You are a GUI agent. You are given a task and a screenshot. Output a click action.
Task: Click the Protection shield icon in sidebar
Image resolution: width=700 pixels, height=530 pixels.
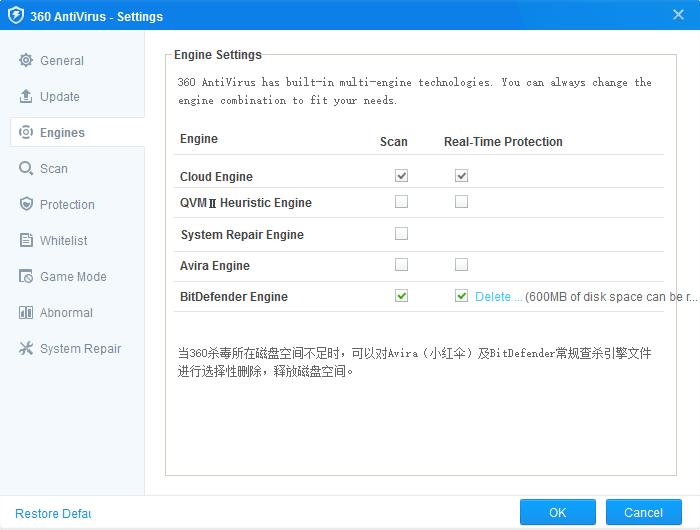26,205
